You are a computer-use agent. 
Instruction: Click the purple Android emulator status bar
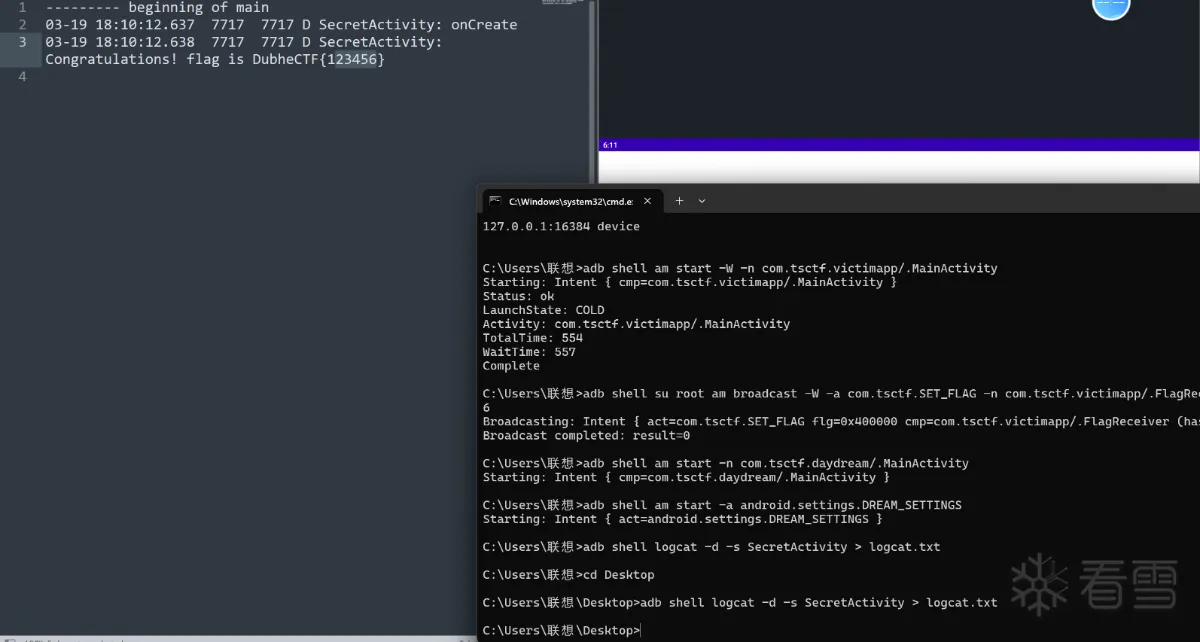point(900,144)
